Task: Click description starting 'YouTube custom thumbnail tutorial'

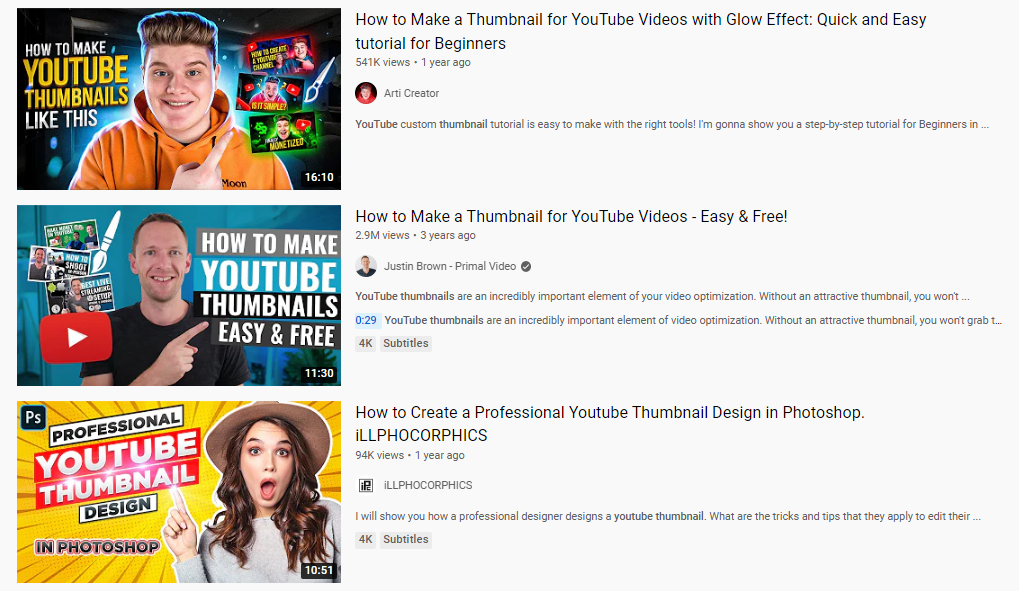Action: pyautogui.click(x=672, y=124)
